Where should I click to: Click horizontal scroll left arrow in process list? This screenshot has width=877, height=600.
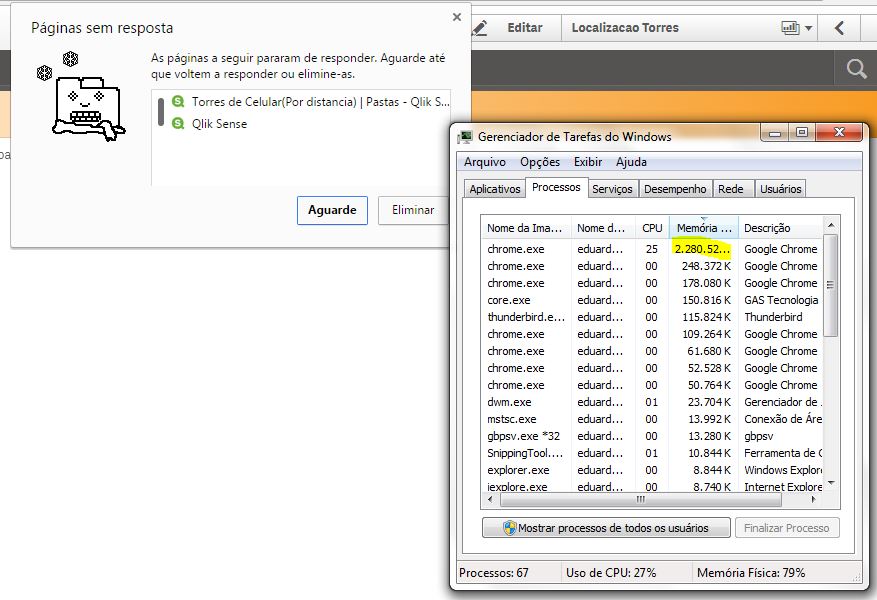(491, 499)
